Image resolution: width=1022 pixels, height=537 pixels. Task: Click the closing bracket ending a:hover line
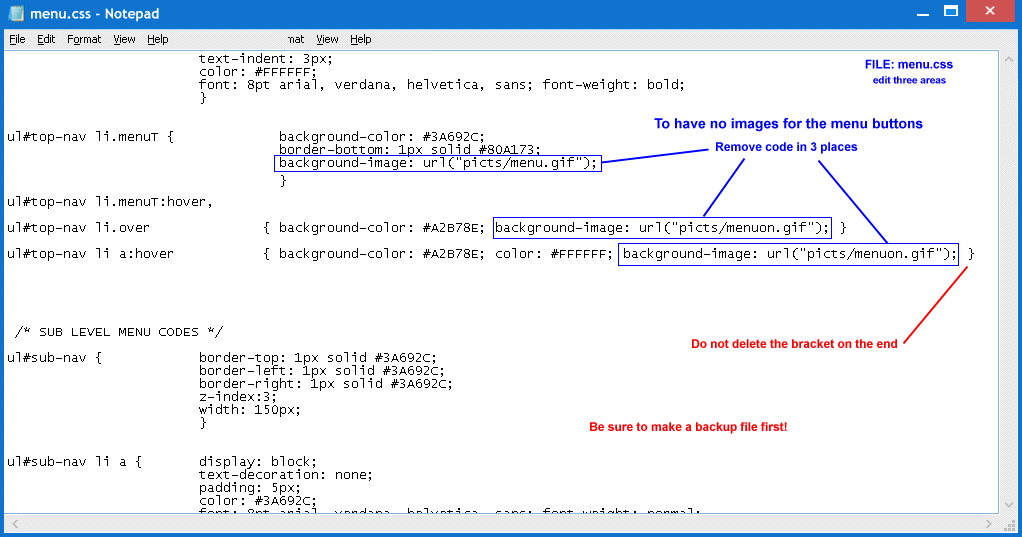coord(971,254)
